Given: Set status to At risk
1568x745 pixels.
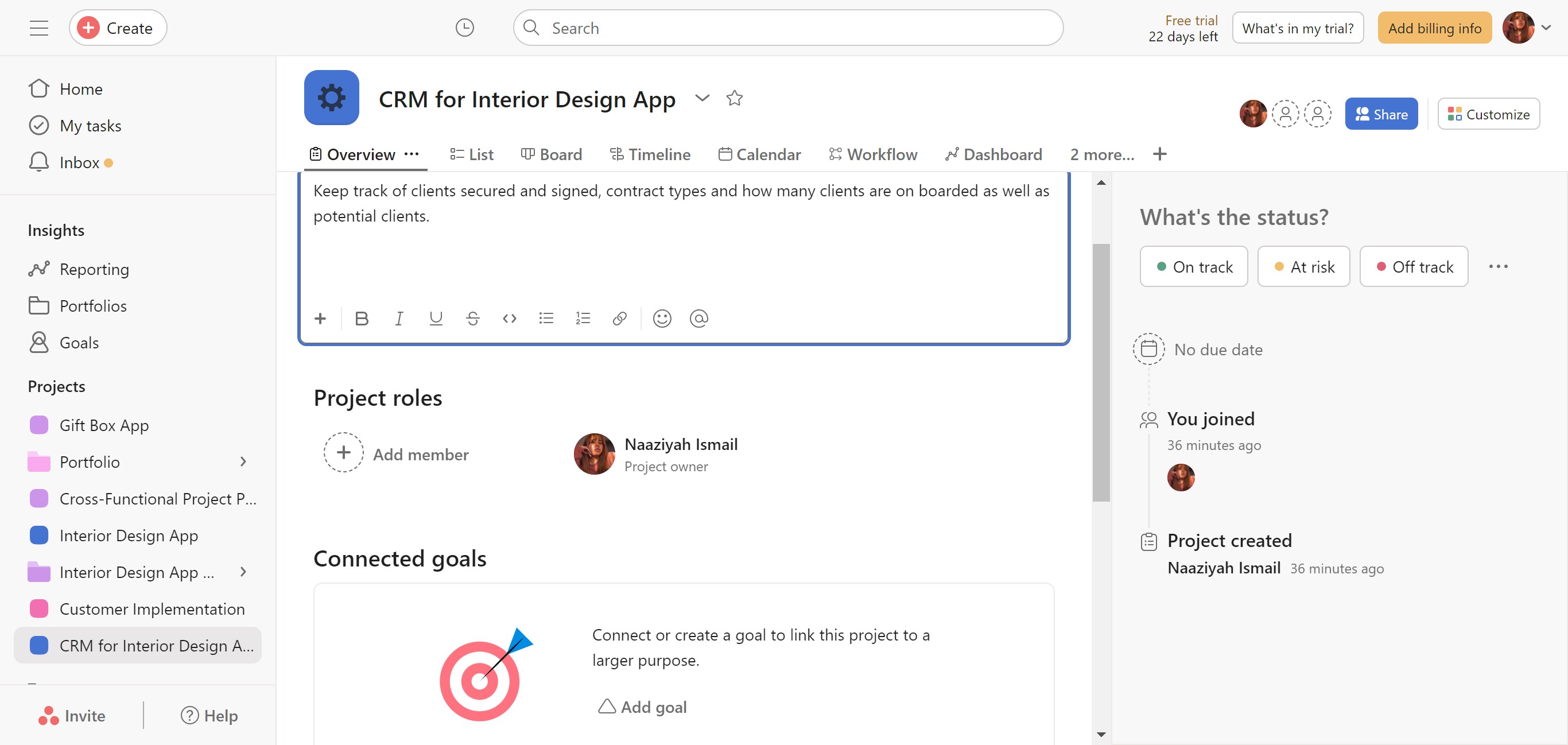Looking at the screenshot, I should [1303, 266].
